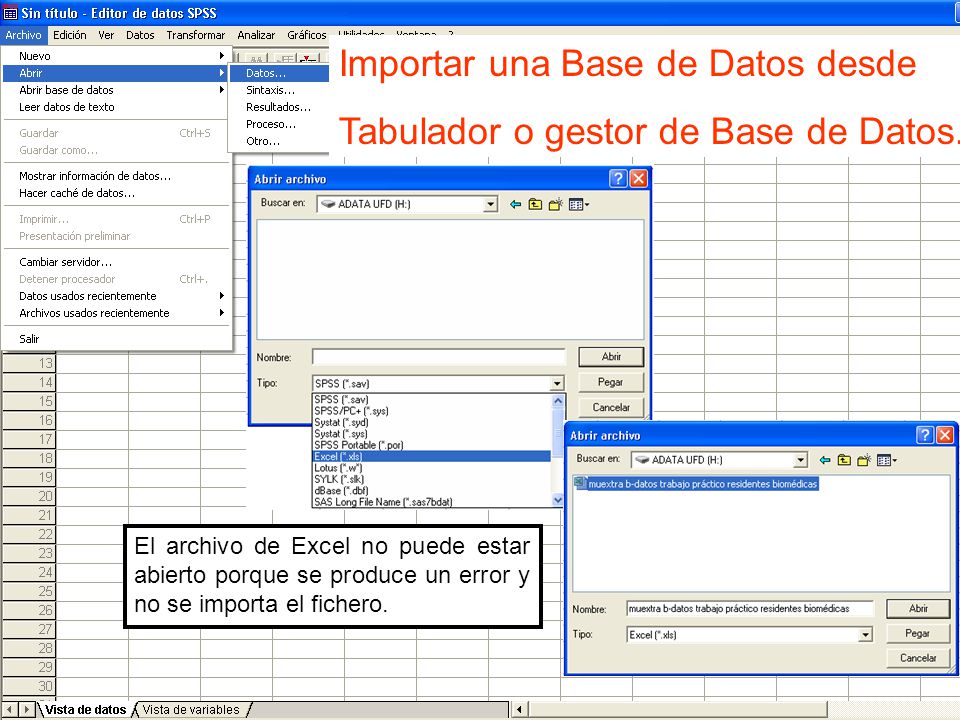The width and height of the screenshot is (960, 720).
Task: Click Pegar button in second dialog
Action: point(918,633)
